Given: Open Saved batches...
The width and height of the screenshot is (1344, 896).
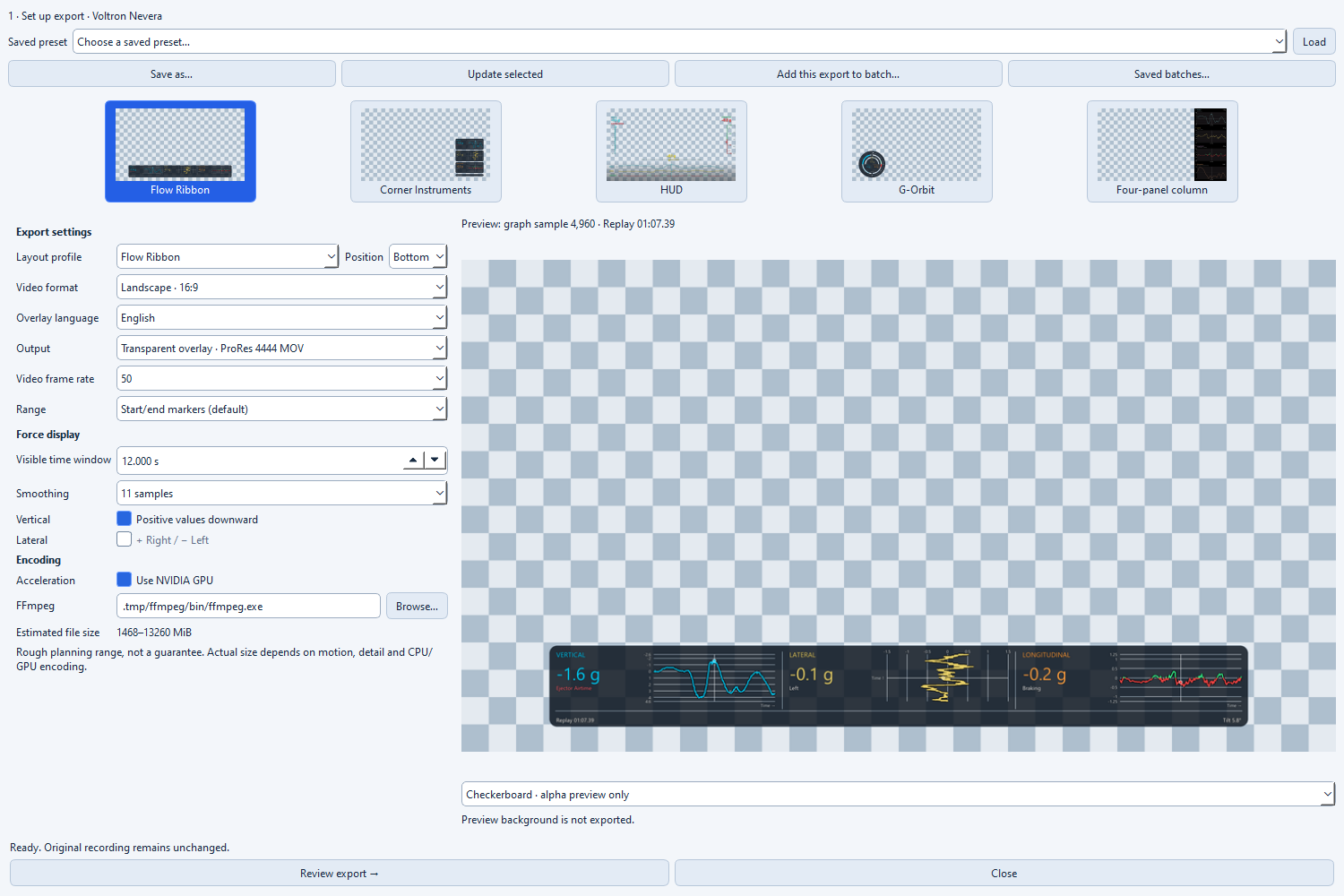Looking at the screenshot, I should (x=1172, y=74).
